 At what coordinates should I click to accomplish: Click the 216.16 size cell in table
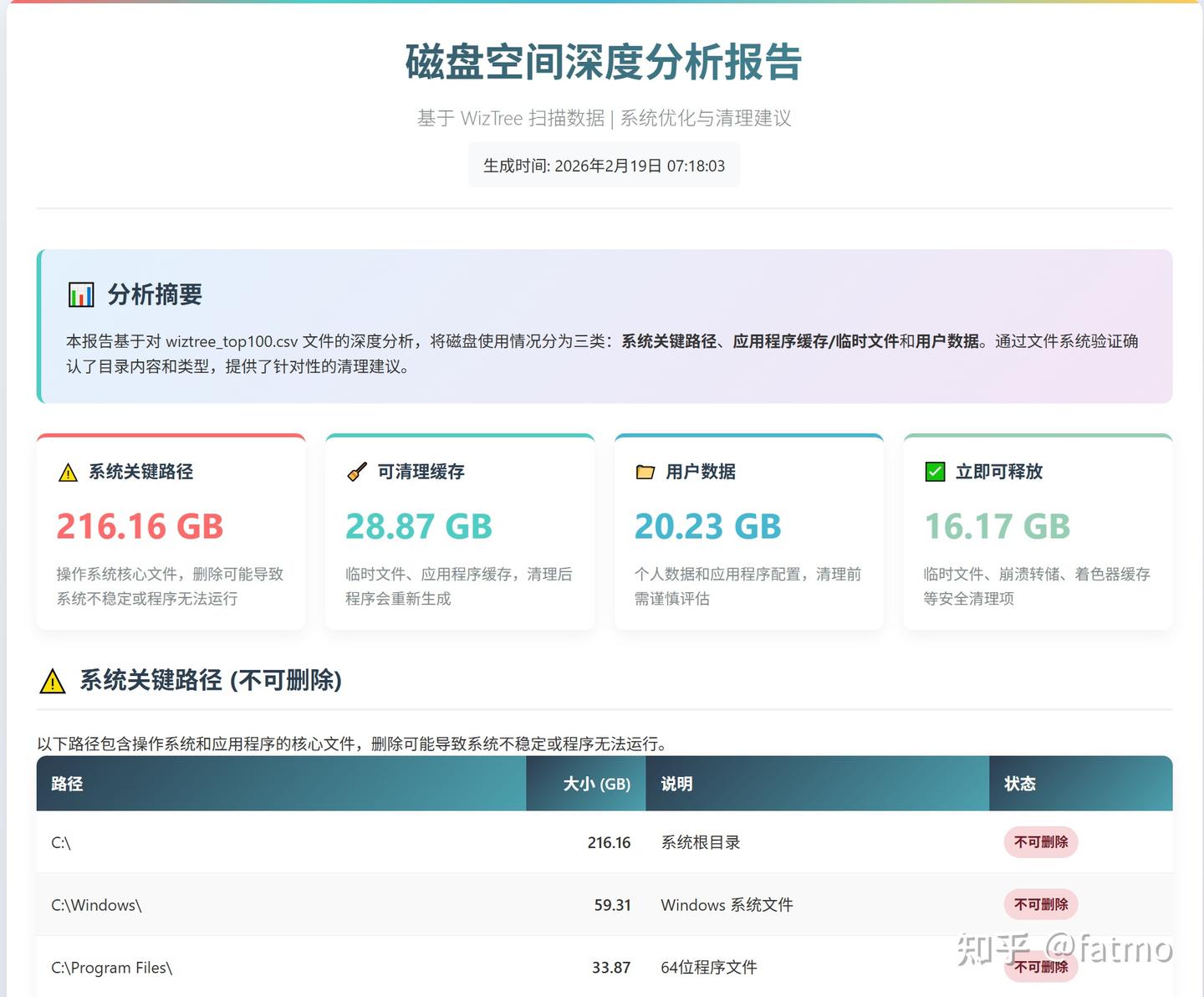586,842
